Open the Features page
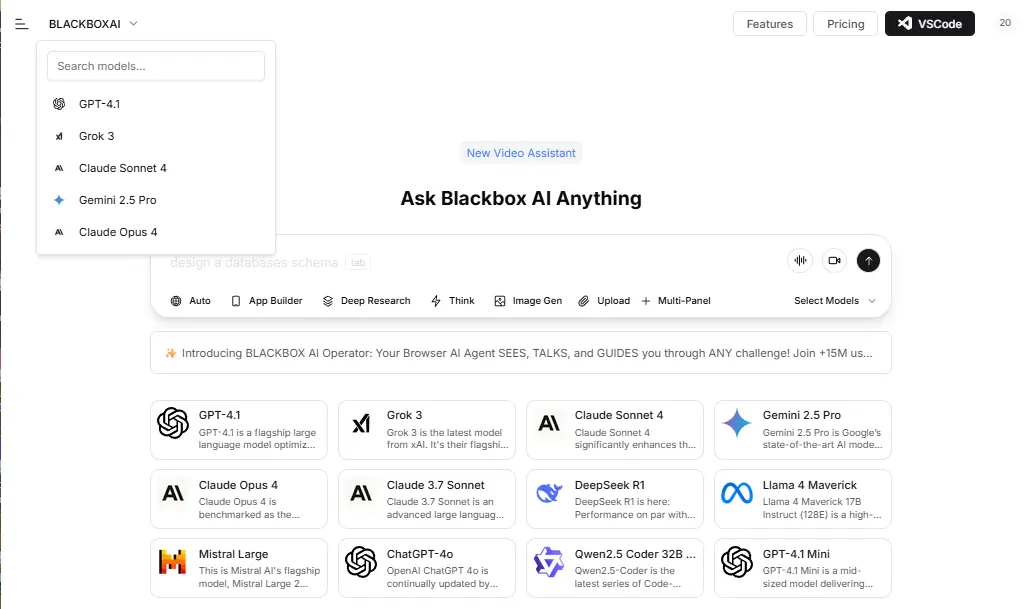Screen dimensions: 1035x609 click(x=770, y=24)
